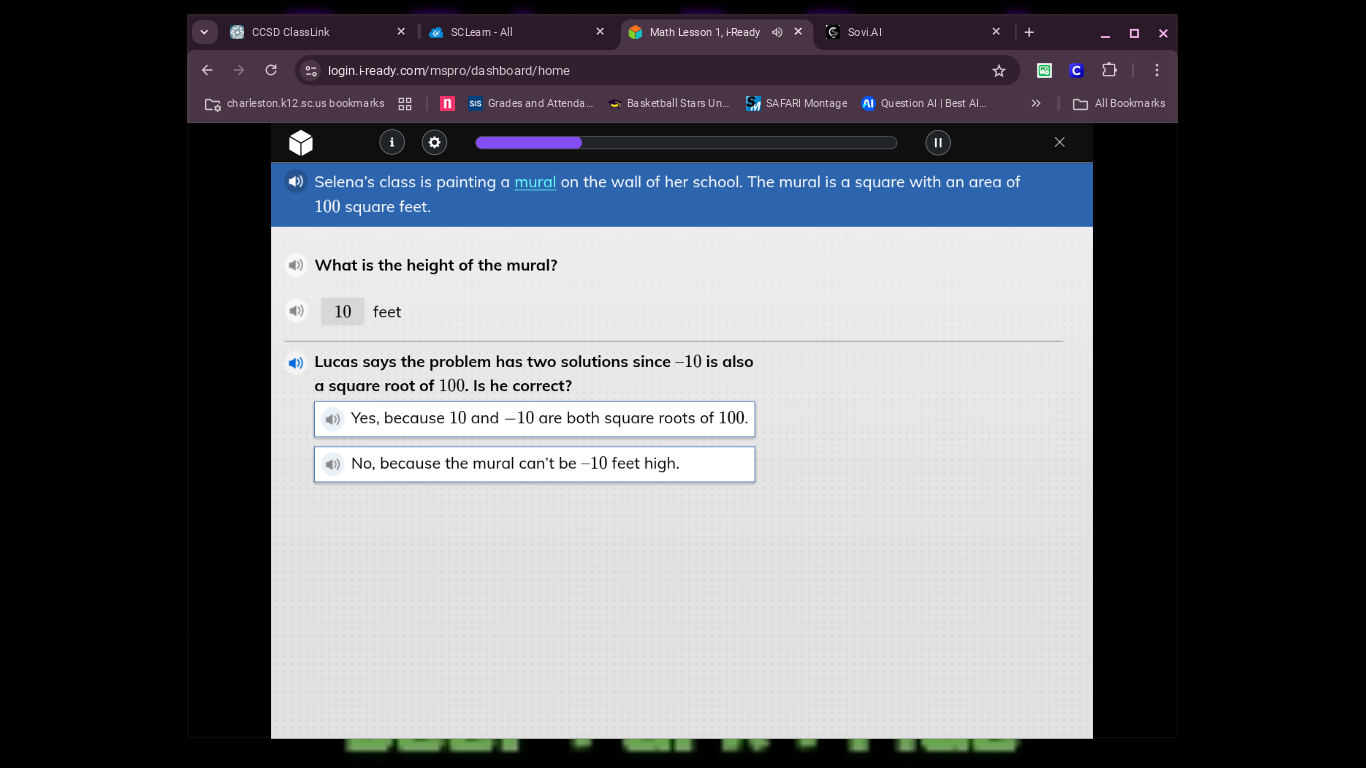1366x768 pixels.
Task: Open the lesson settings gear
Action: [434, 142]
